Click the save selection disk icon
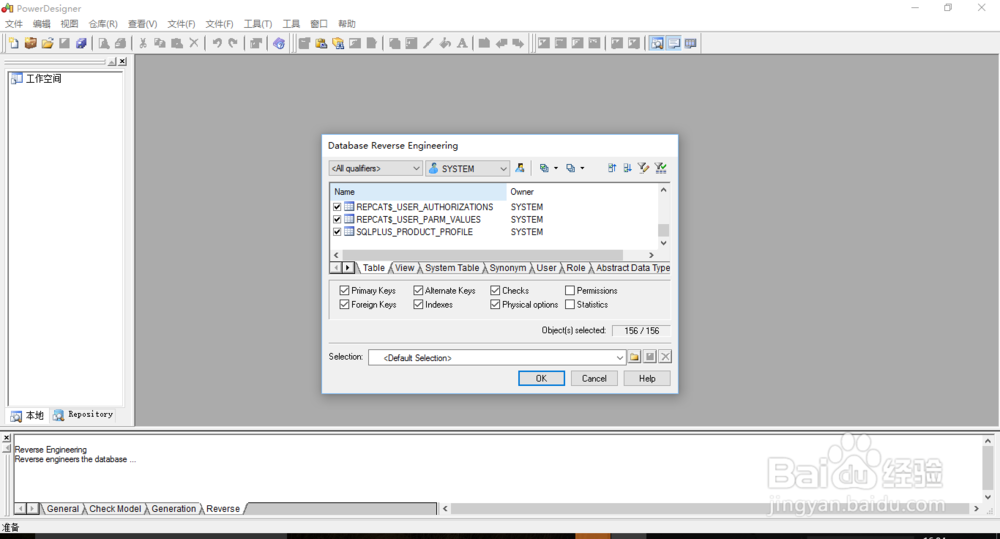The width and height of the screenshot is (1000, 539). click(x=649, y=357)
